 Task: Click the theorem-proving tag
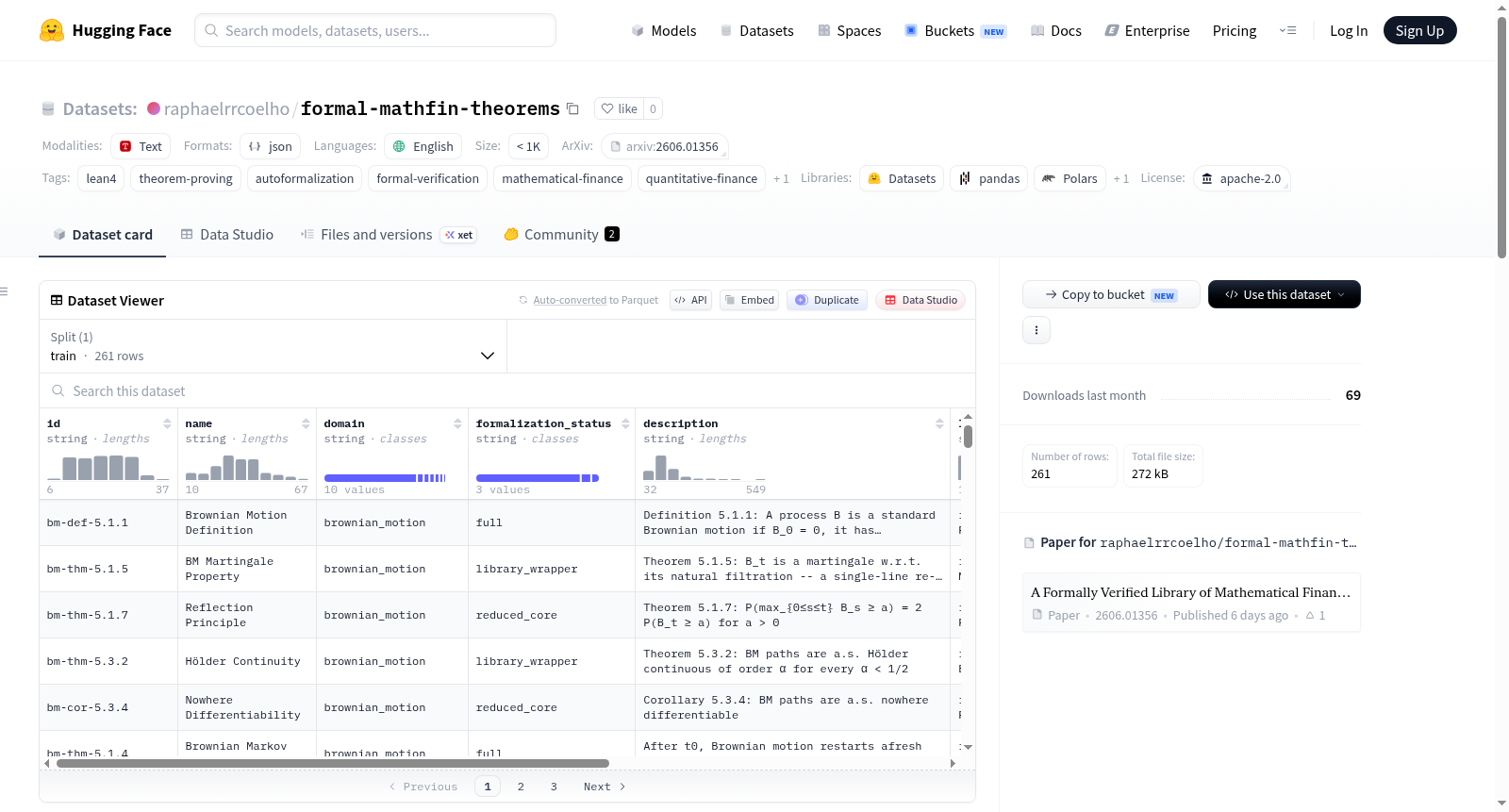[x=186, y=178]
